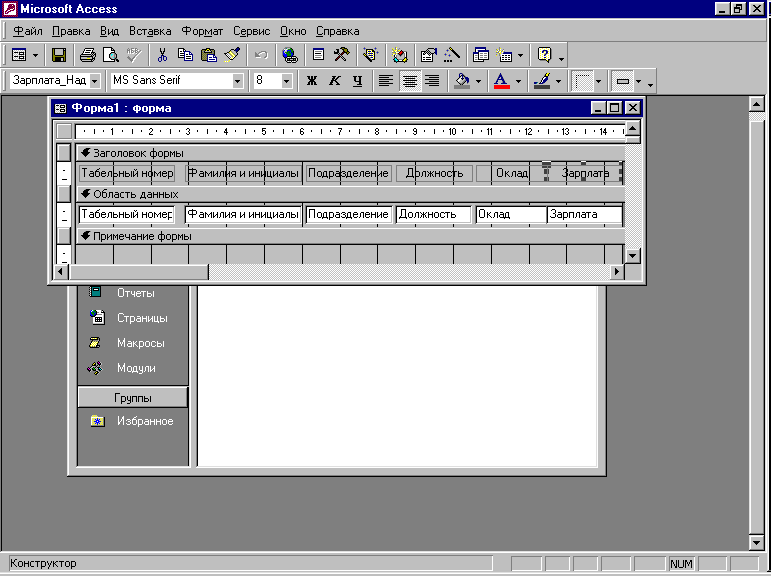
Task: Select the Оклад text box in data area
Action: (510, 214)
